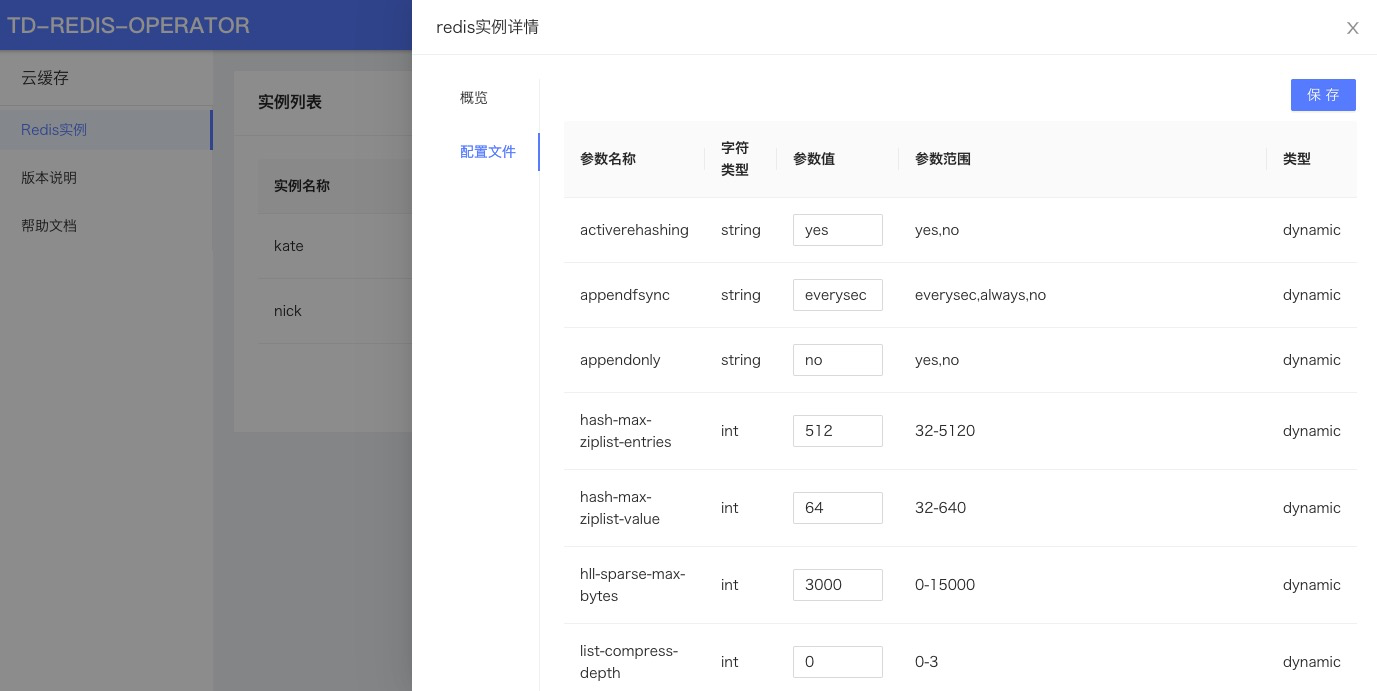Focus the hash-max-ziplist-entries value field
1377x691 pixels.
pos(838,431)
